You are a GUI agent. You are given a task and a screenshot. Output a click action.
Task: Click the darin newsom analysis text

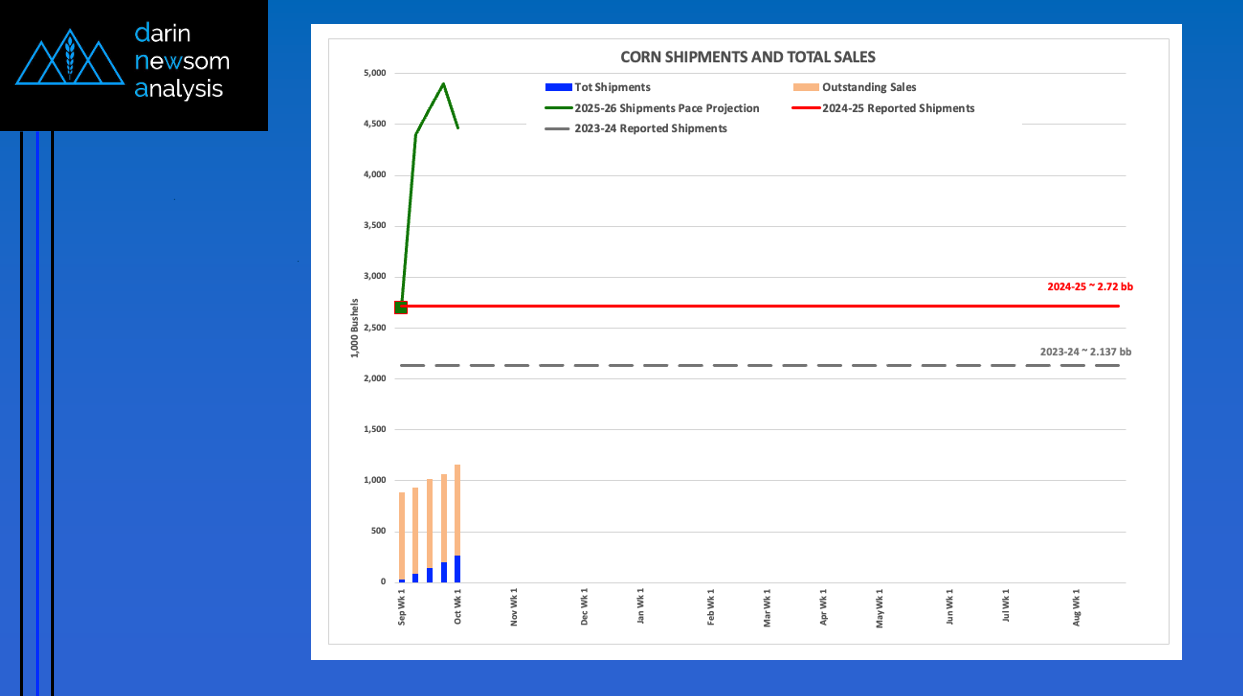click(181, 61)
